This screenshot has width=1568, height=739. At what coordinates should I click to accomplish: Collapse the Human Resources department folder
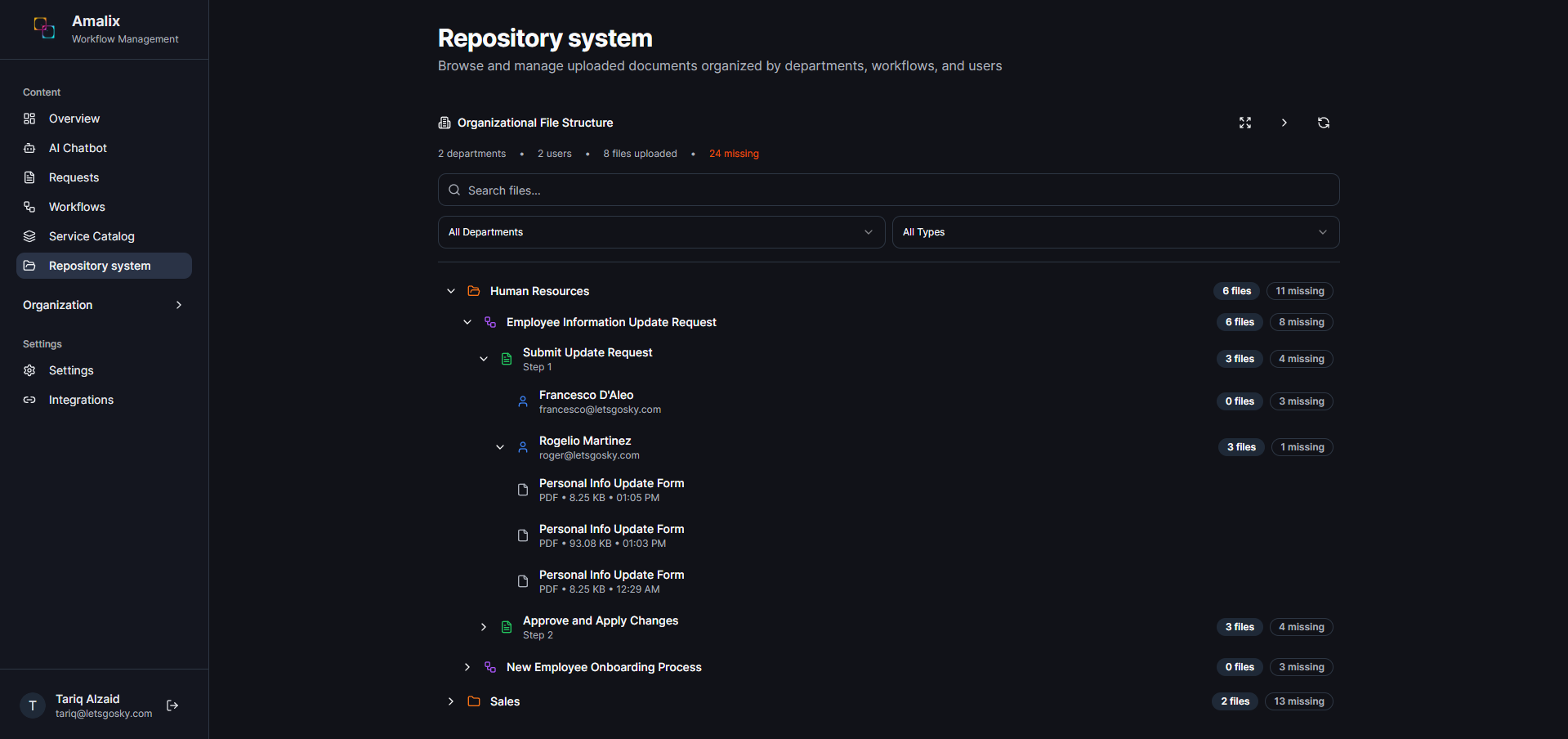click(x=451, y=290)
